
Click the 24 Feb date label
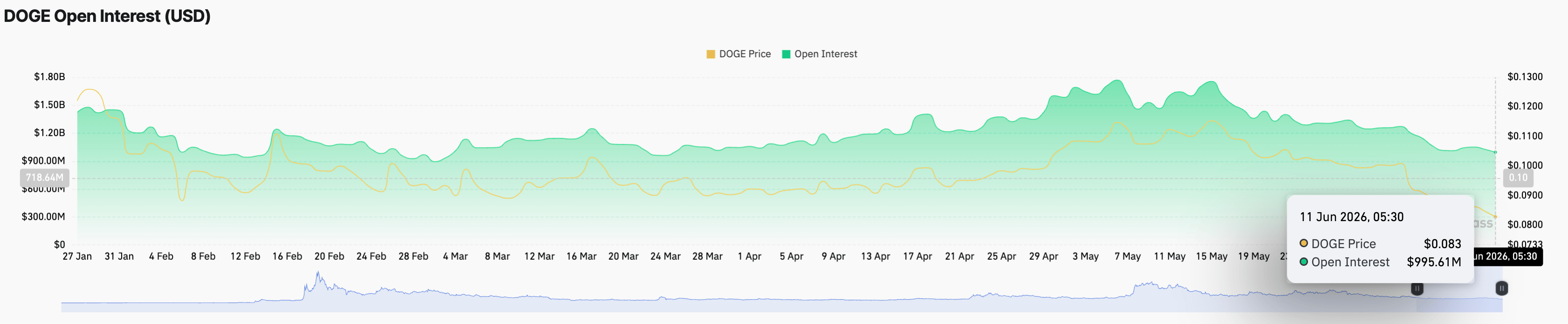371,256
